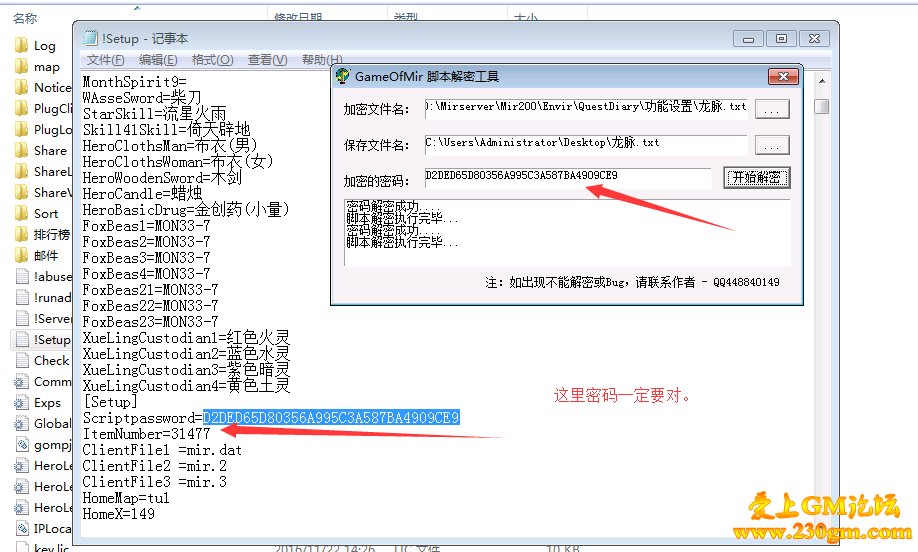Viewport: 918px width, 552px height.
Task: Select the gompj file icon
Action: (22, 444)
